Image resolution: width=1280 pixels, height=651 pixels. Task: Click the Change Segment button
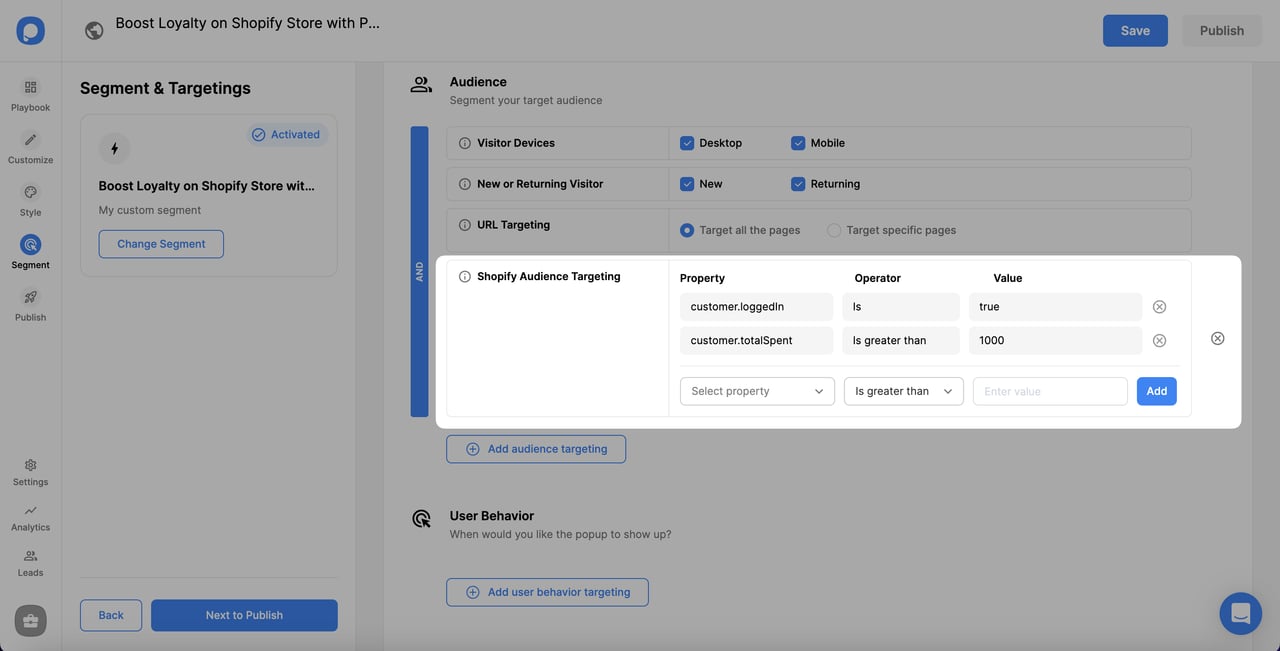click(161, 244)
